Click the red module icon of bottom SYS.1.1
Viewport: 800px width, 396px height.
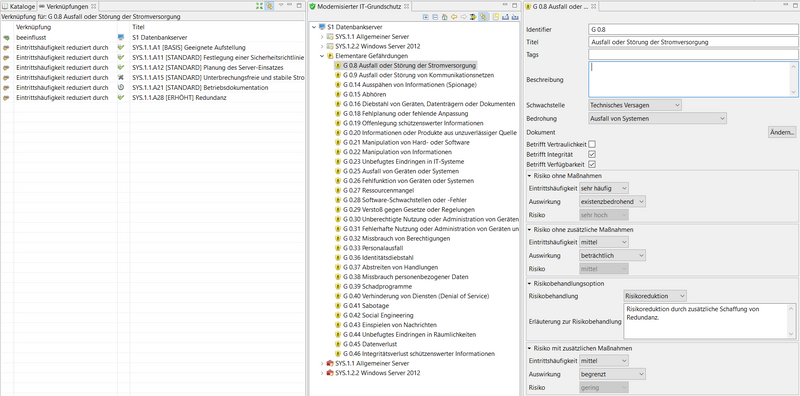[330, 363]
